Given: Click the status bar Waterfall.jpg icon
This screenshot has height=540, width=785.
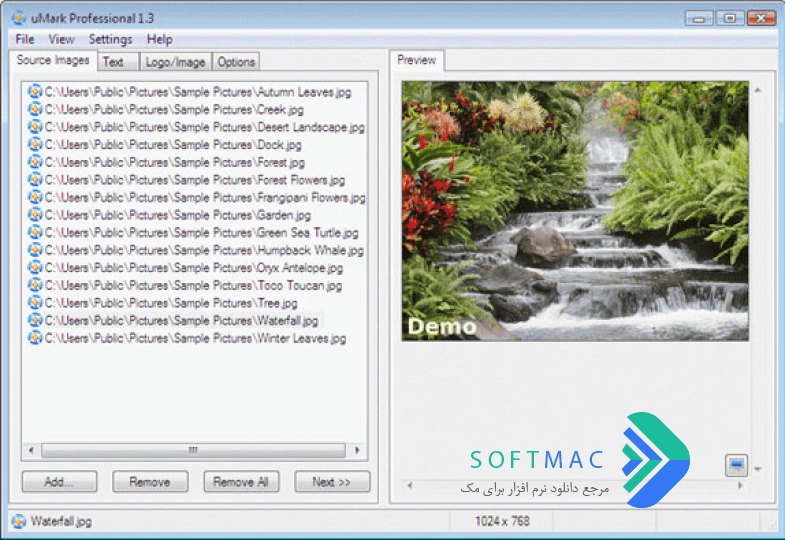Looking at the screenshot, I should [19, 521].
